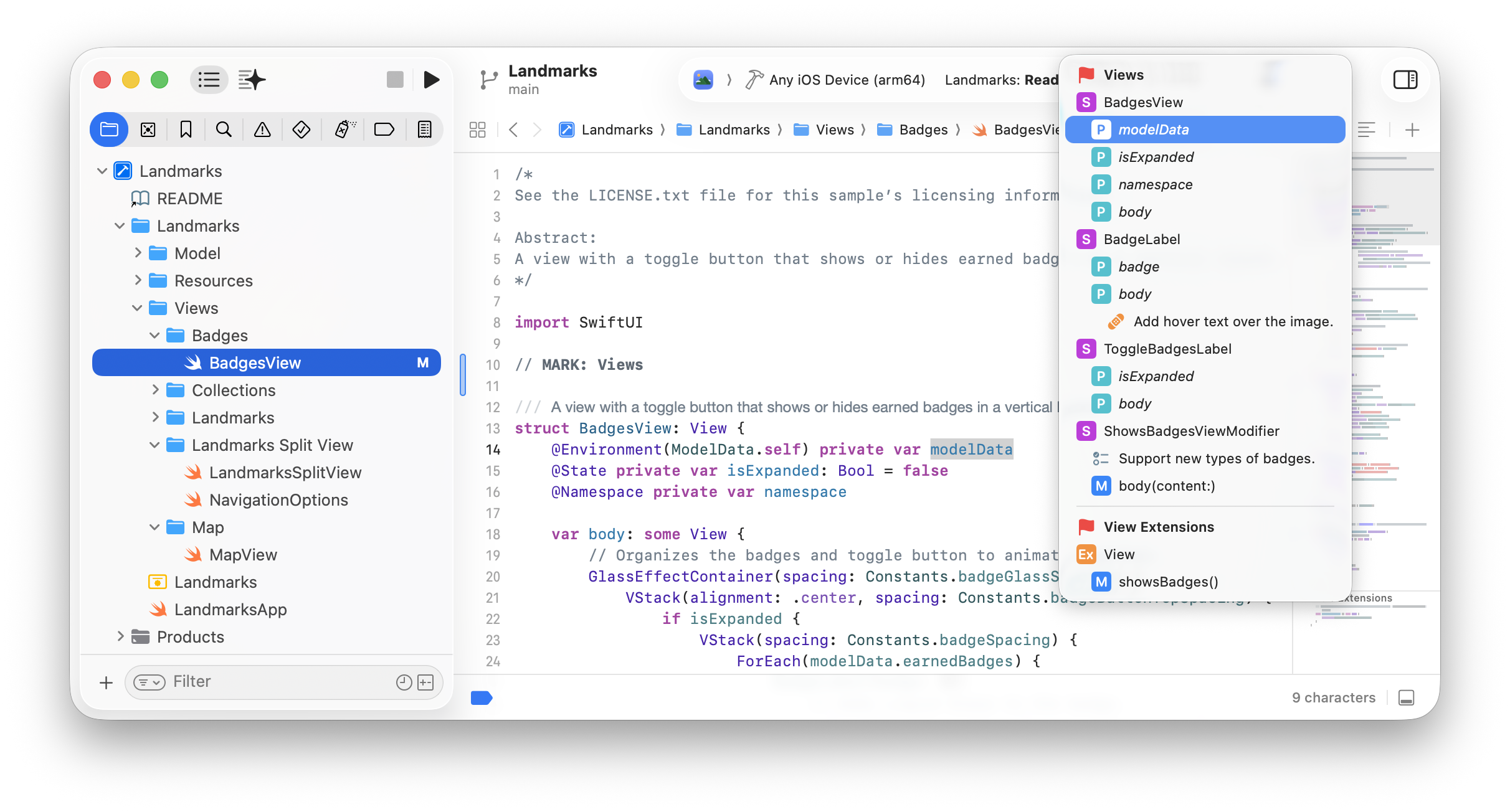
Task: Toggle the inspector panel on the right
Action: coord(1405,80)
